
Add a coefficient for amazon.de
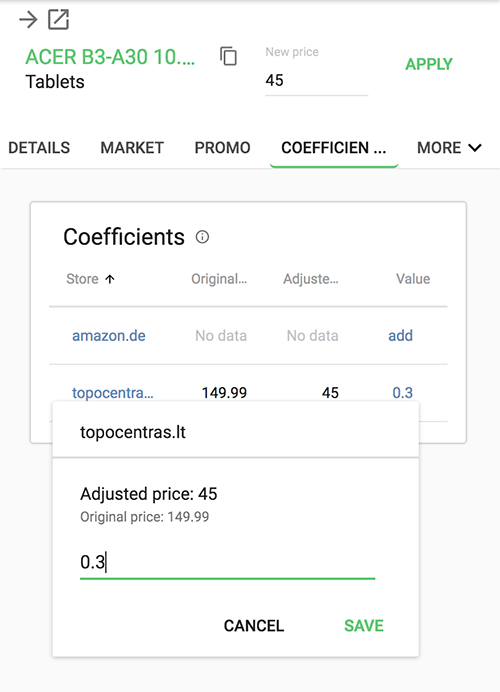click(x=400, y=336)
